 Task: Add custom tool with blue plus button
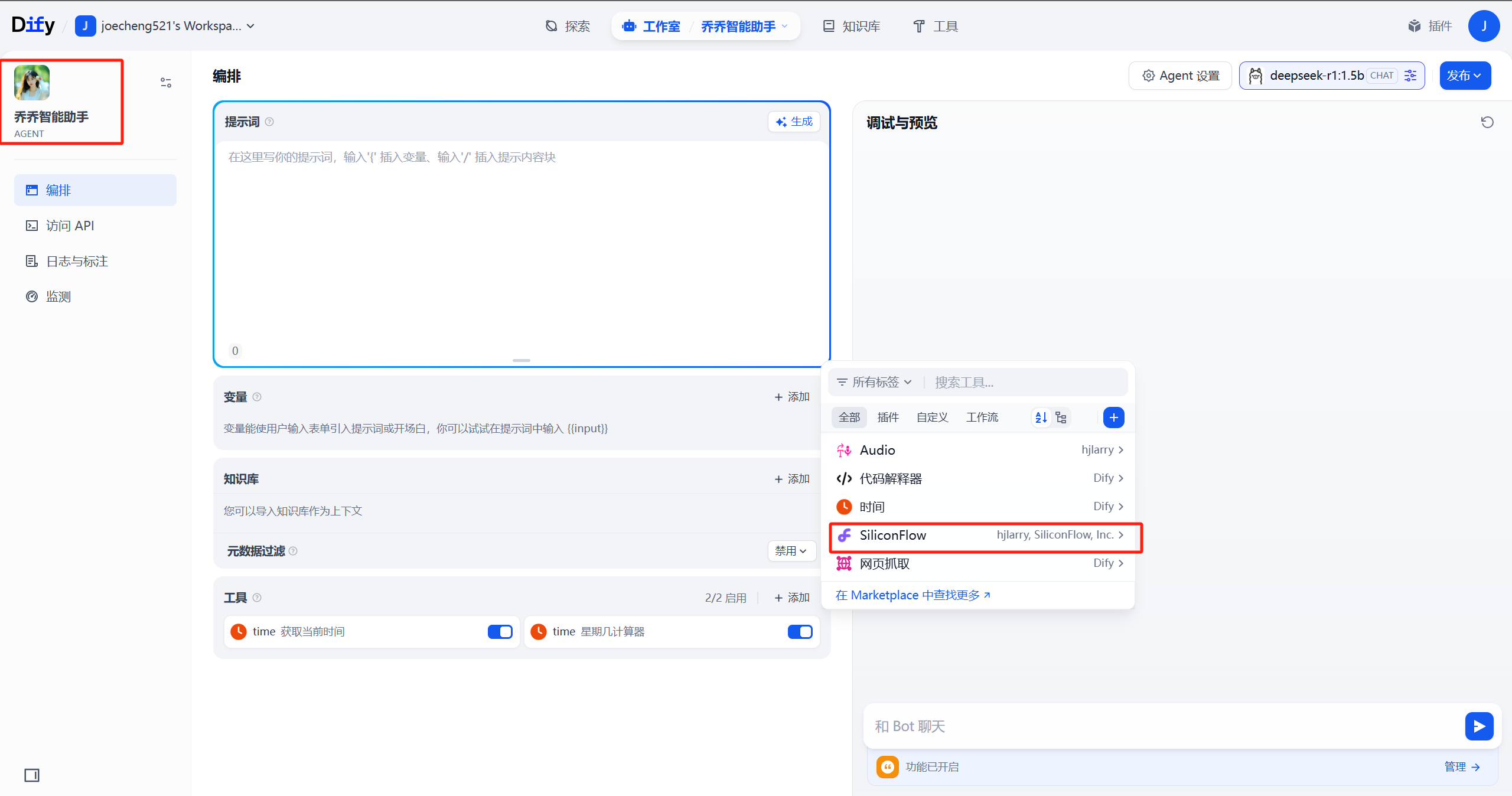pos(1113,417)
